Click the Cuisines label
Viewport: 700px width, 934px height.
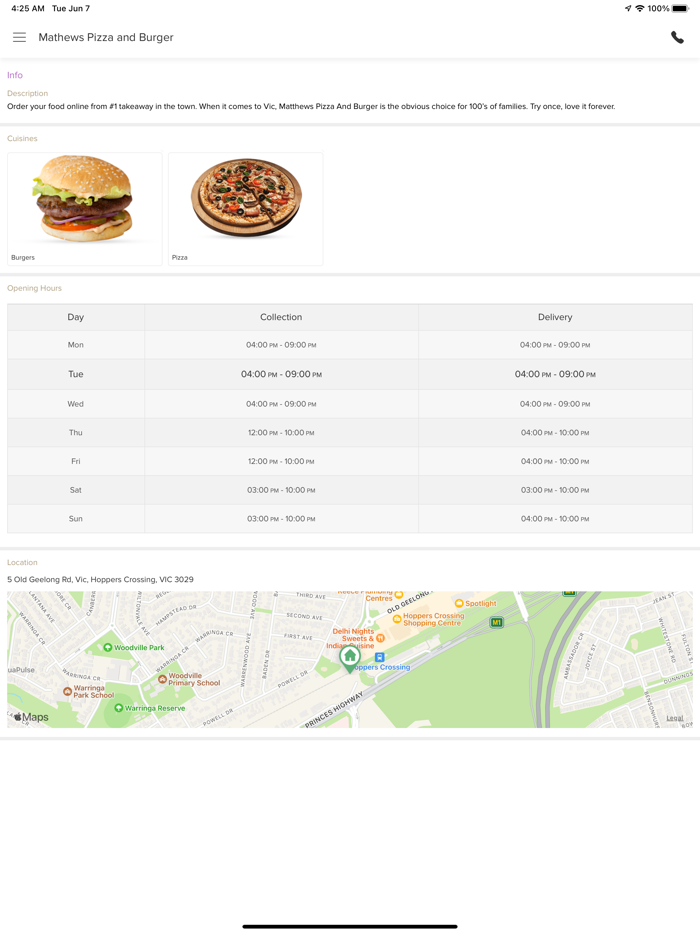pyautogui.click(x=22, y=138)
